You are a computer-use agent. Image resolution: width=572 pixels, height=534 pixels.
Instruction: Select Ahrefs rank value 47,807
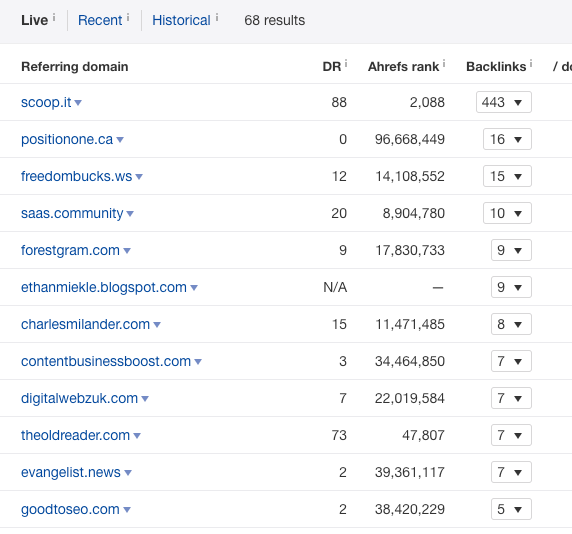point(424,436)
